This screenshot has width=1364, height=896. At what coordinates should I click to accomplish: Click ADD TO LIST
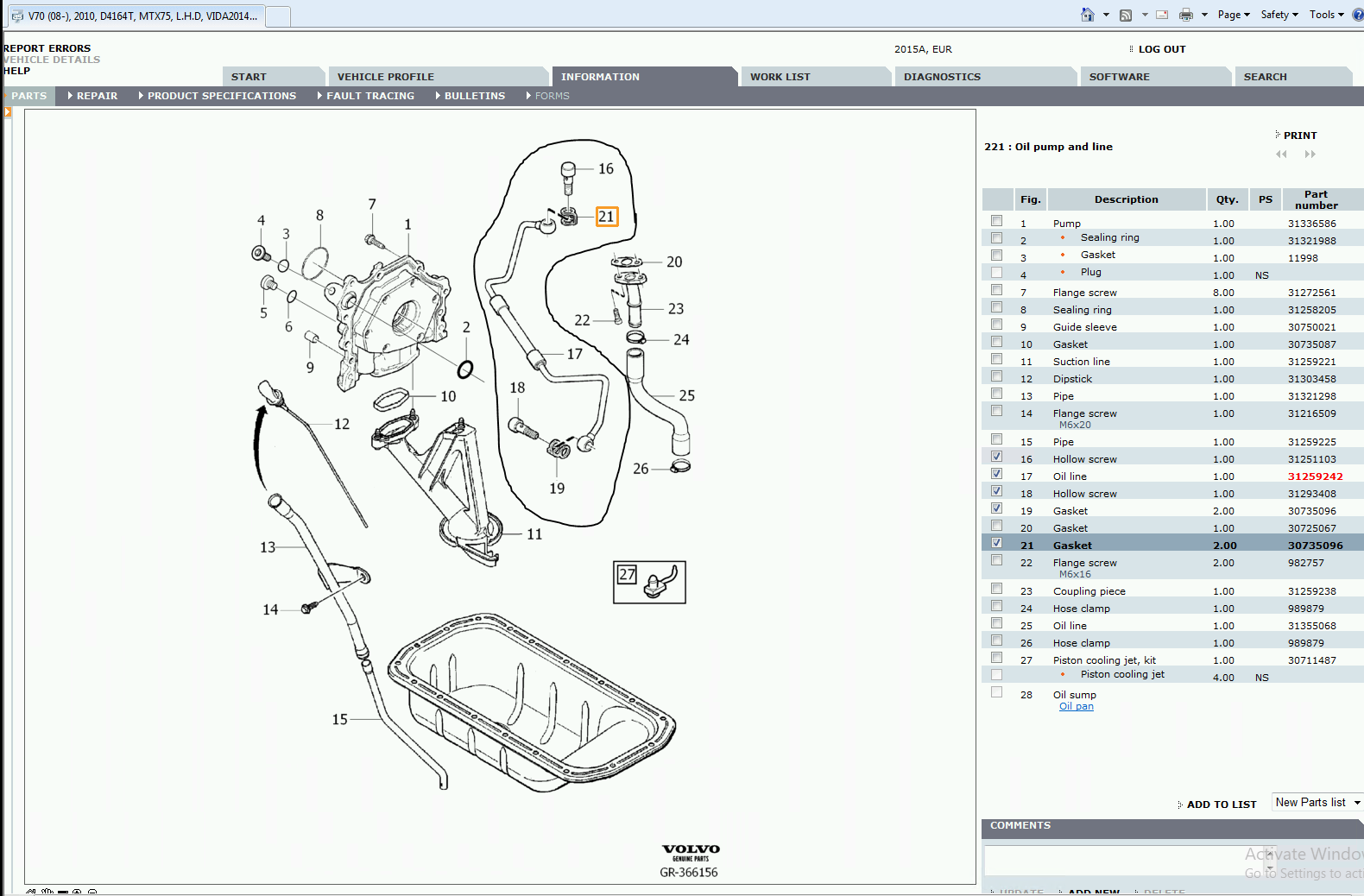[x=1222, y=805]
